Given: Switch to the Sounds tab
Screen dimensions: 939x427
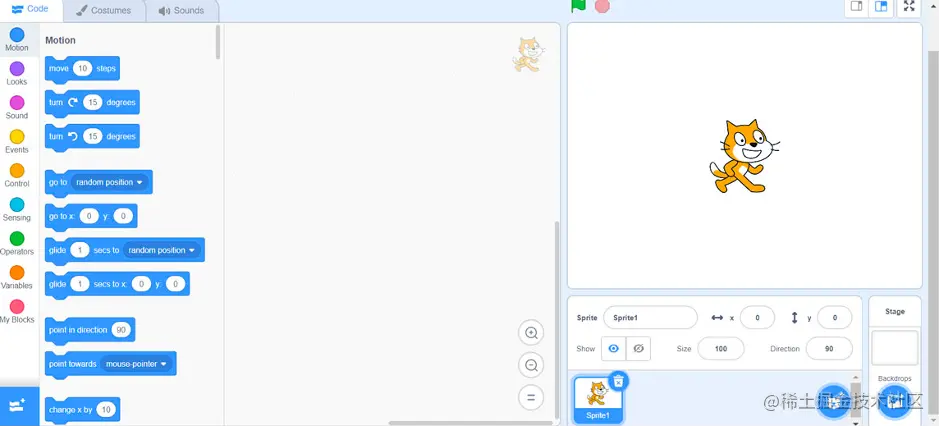Looking at the screenshot, I should click(x=181, y=10).
